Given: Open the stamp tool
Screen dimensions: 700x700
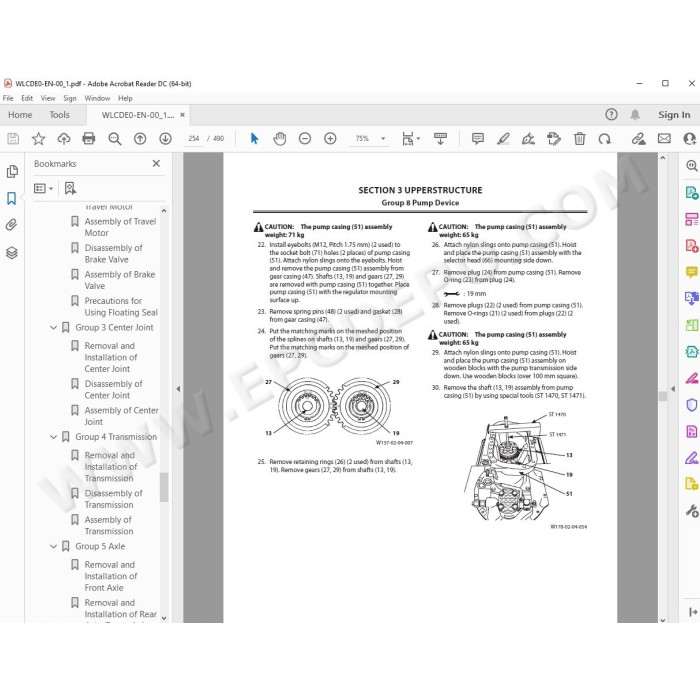Looking at the screenshot, I should coord(554,139).
